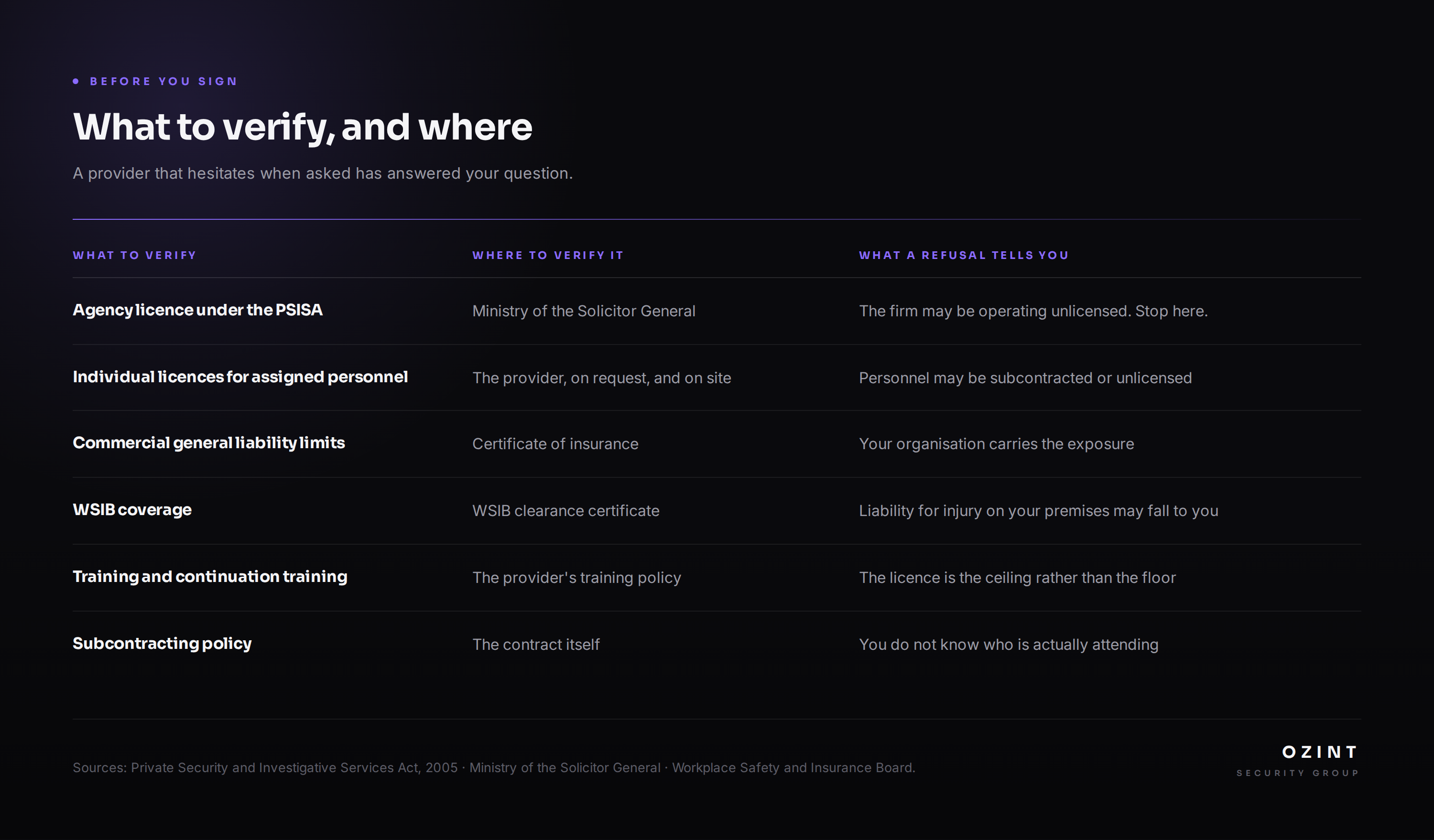Image resolution: width=1434 pixels, height=840 pixels.
Task: Click 'The provider's training policy' cell
Action: point(576,578)
